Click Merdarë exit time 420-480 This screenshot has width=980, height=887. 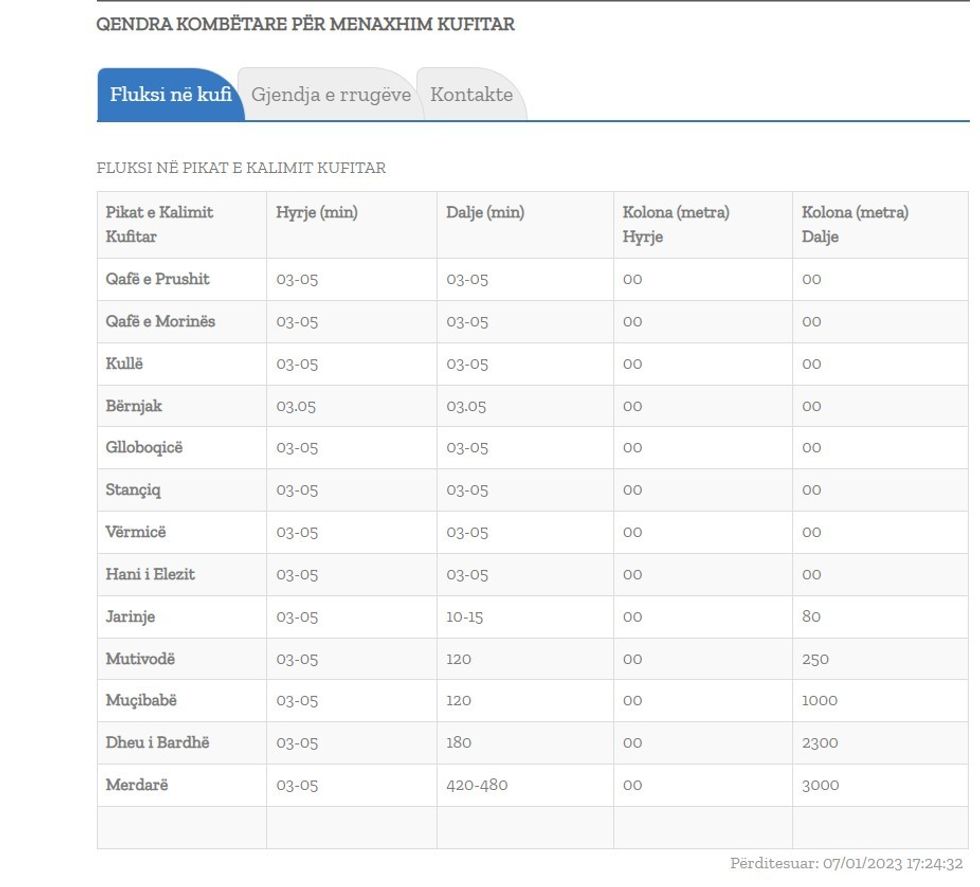click(x=476, y=785)
